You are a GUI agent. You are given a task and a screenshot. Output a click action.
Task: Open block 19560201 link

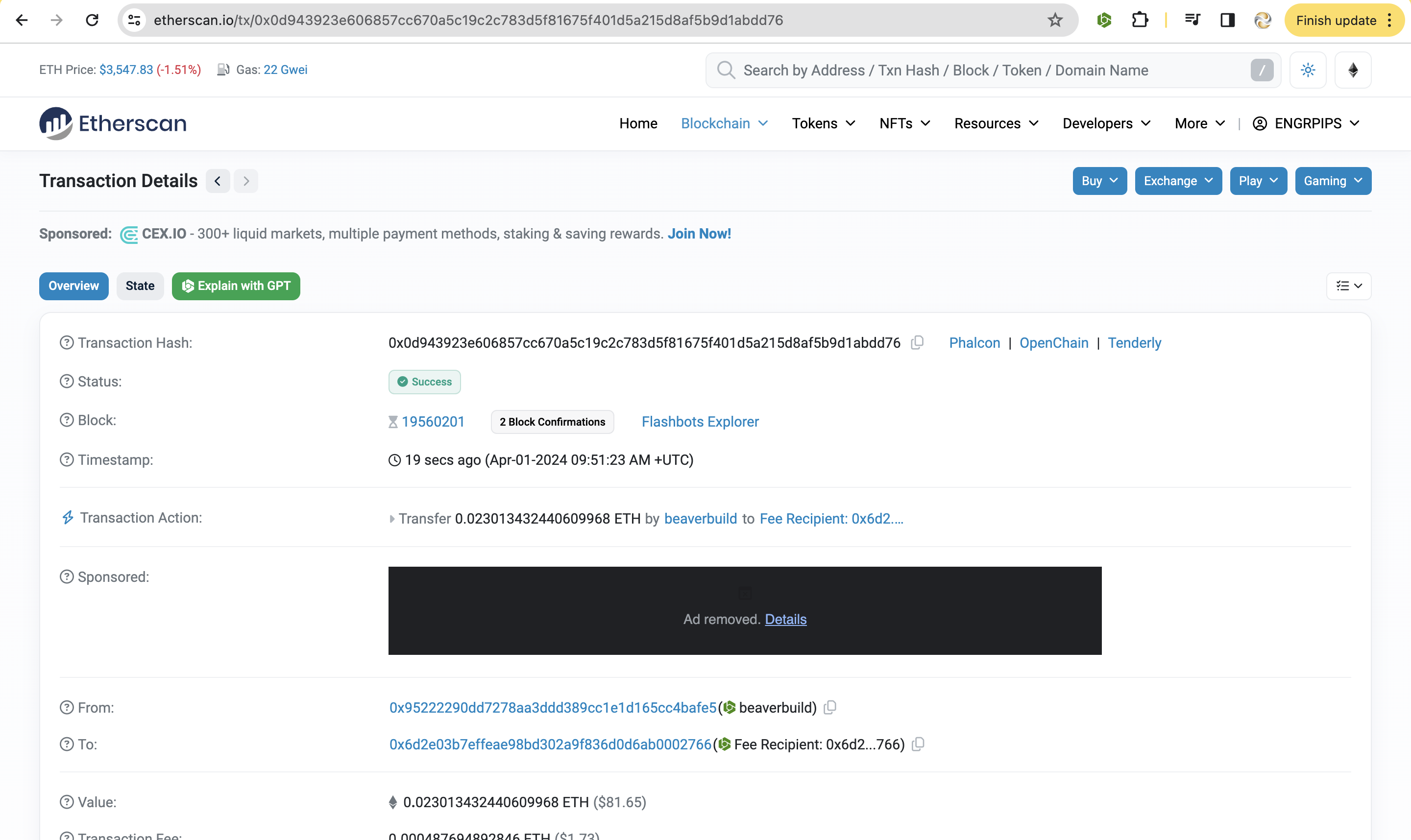(x=433, y=422)
